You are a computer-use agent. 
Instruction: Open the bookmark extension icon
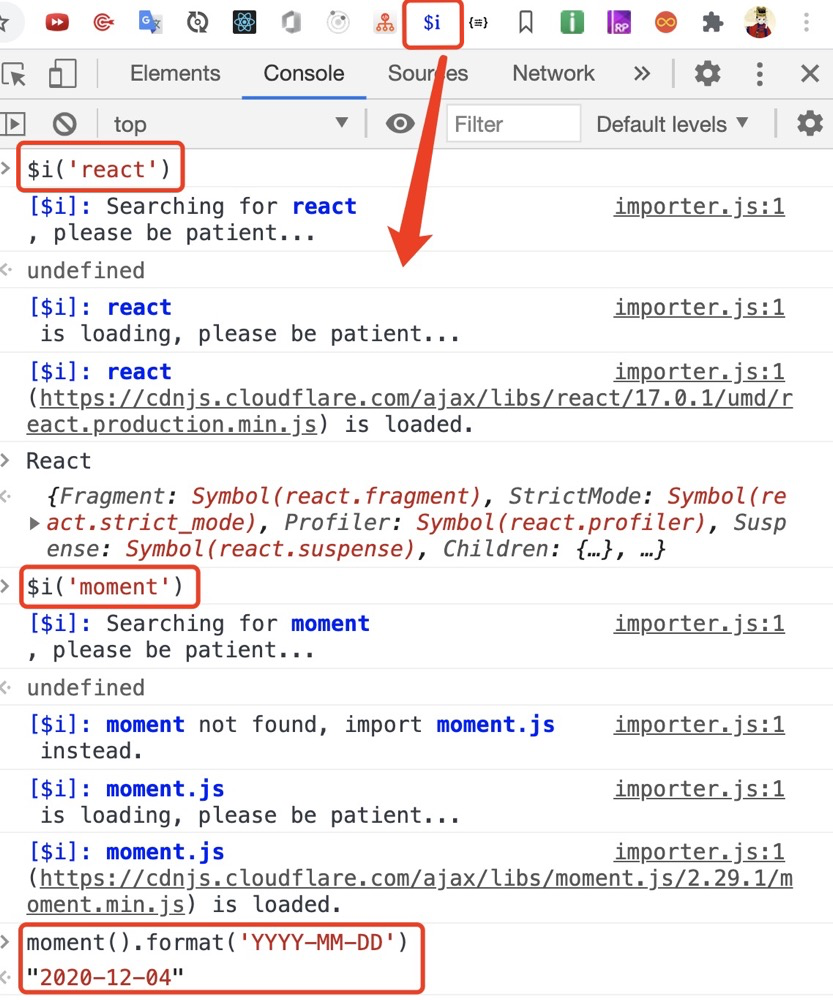526,22
